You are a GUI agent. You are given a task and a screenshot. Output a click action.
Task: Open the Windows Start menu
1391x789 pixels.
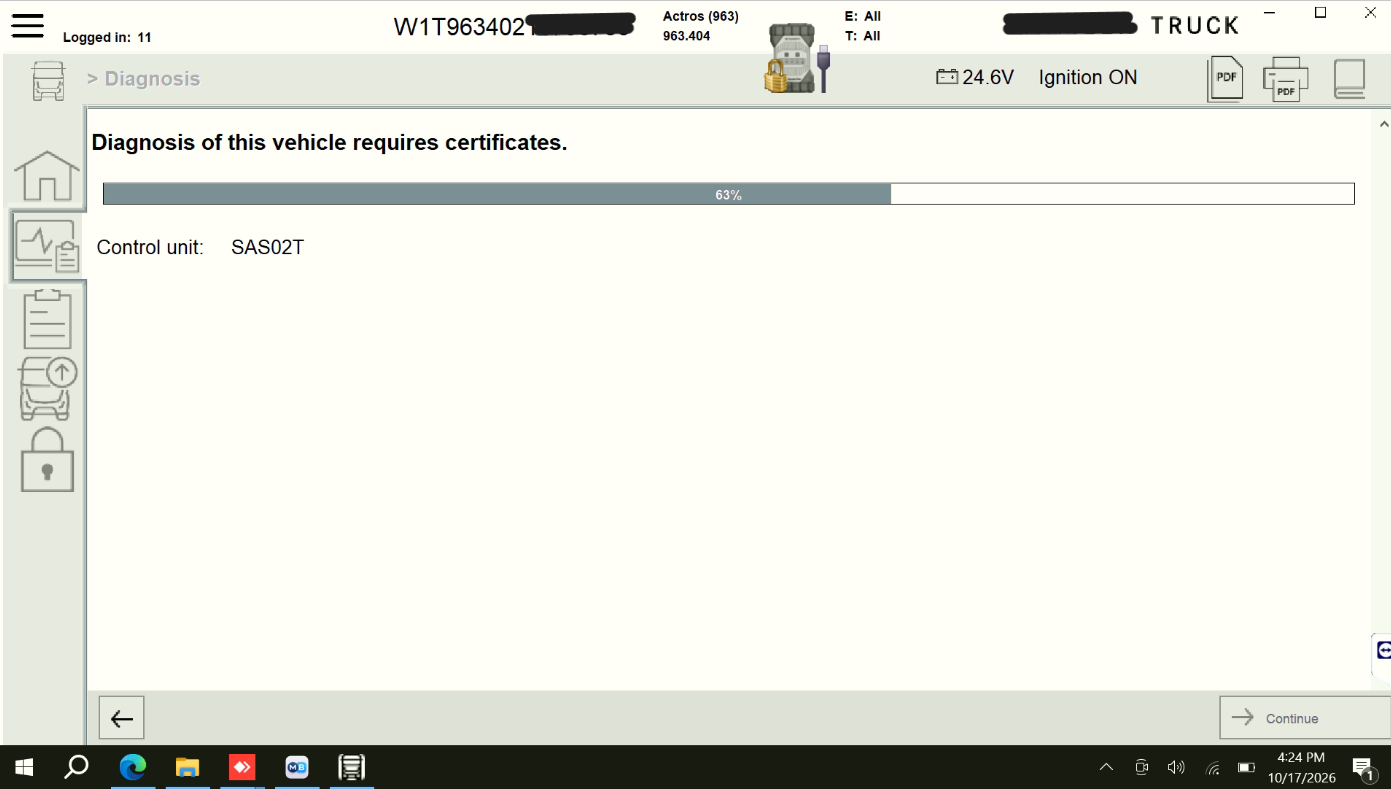tap(24, 767)
